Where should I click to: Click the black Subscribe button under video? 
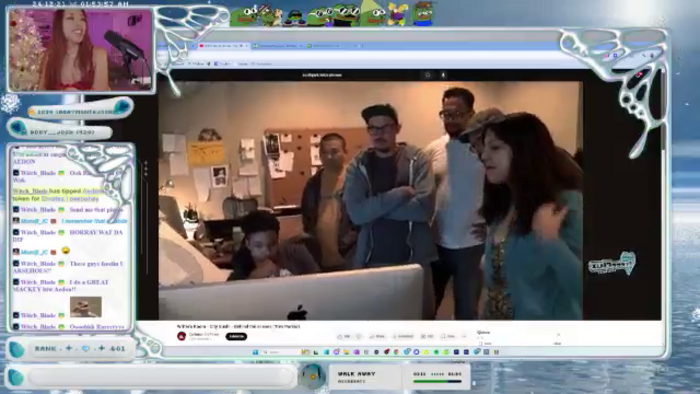point(236,336)
